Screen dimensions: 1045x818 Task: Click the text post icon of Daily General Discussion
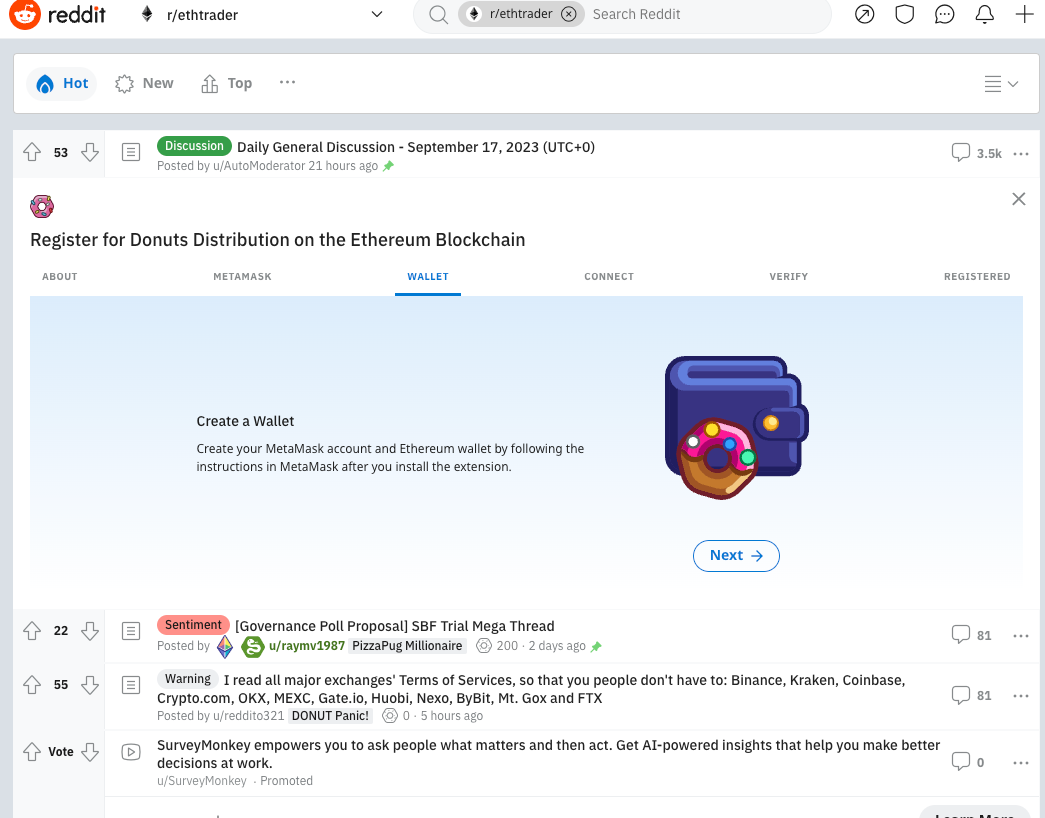click(x=131, y=152)
